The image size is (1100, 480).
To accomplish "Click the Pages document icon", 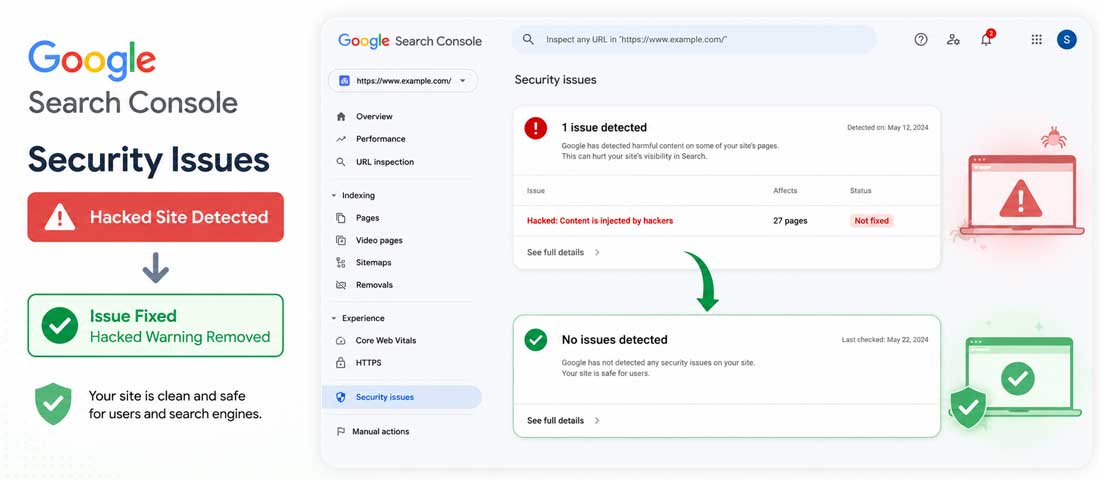I will [341, 218].
